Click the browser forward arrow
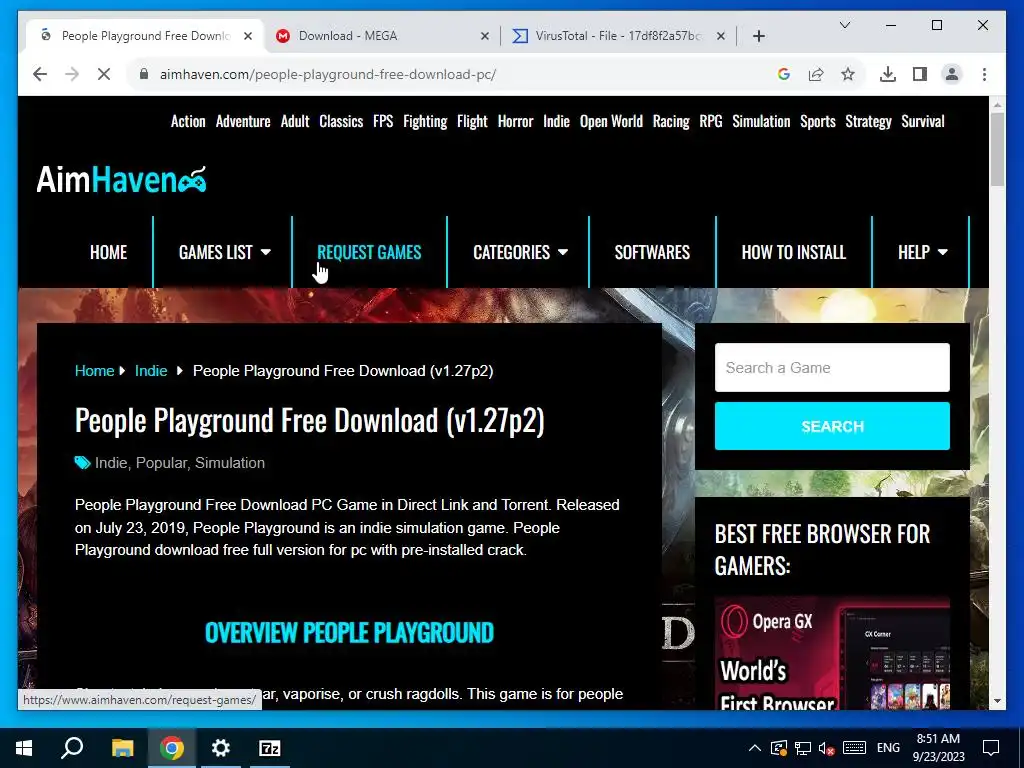The width and height of the screenshot is (1024, 768). pos(72,74)
